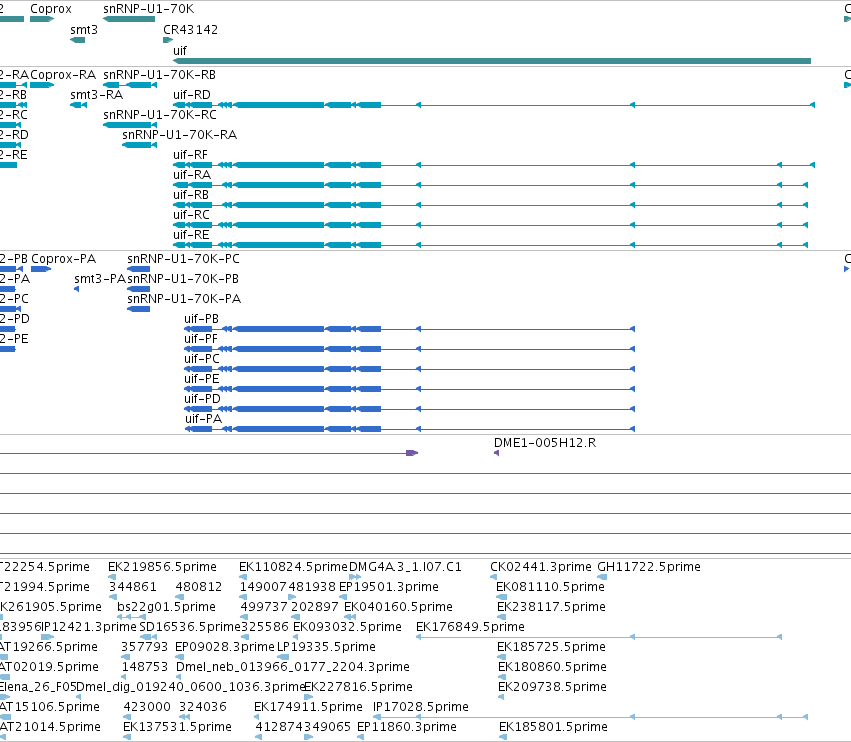Click the EP09028.3prime EST label

(x=225, y=647)
